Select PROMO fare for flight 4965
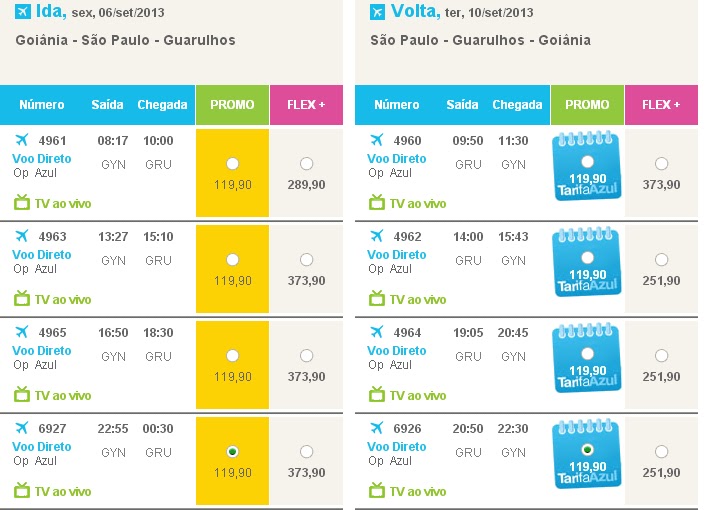Screen dimensions: 705x510 233,355
